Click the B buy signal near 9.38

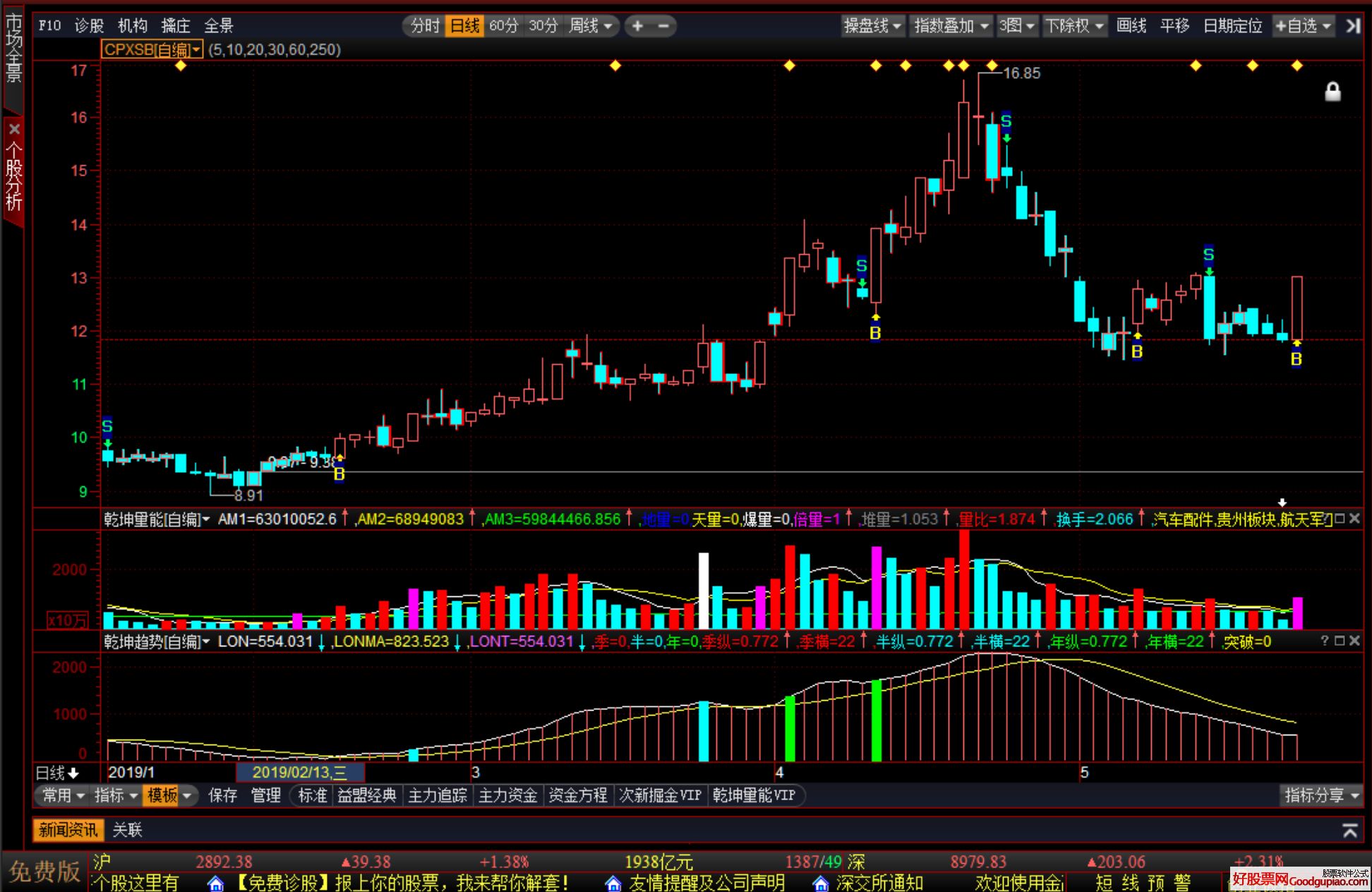tap(339, 474)
